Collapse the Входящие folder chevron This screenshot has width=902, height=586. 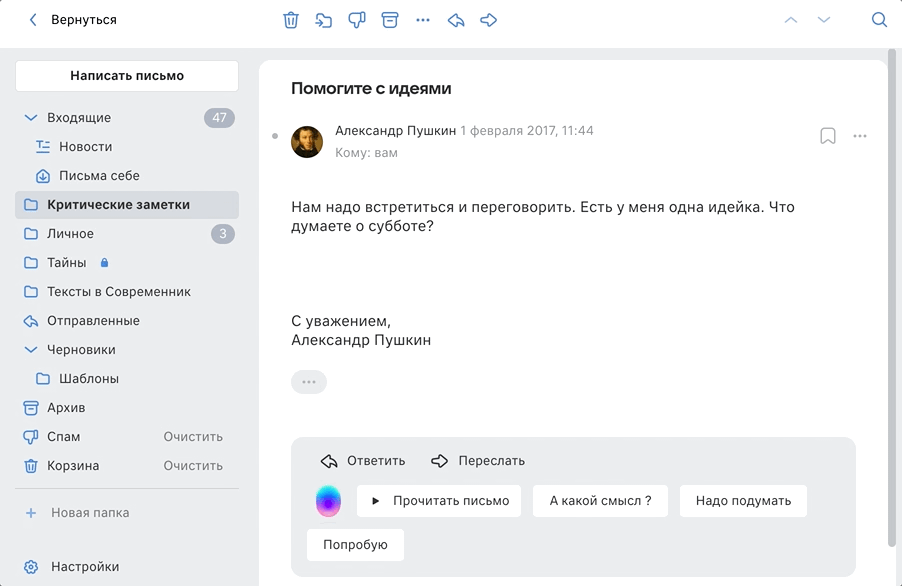pos(31,118)
